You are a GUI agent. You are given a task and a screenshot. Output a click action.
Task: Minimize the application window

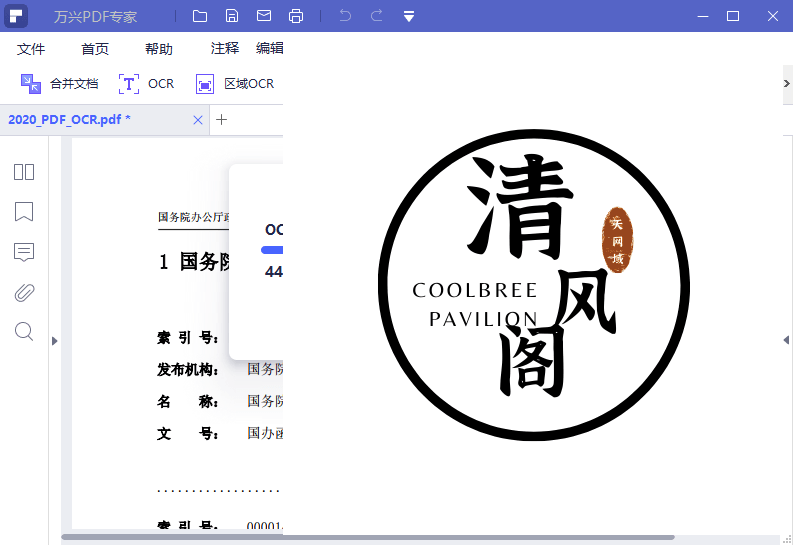(x=702, y=16)
